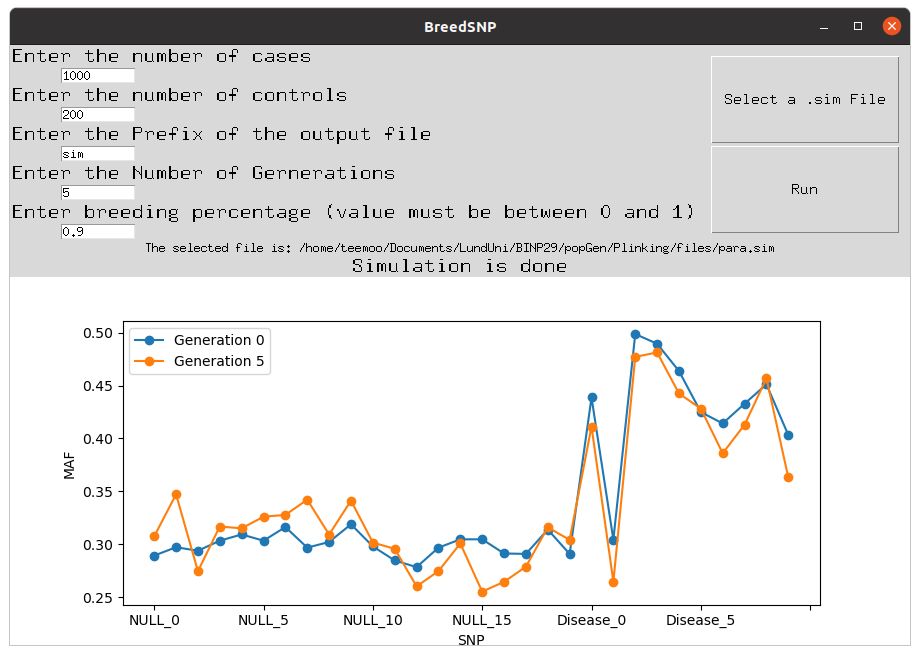Click the Disease_0 label on the x-axis
The height and width of the screenshot is (655, 920).
point(591,620)
